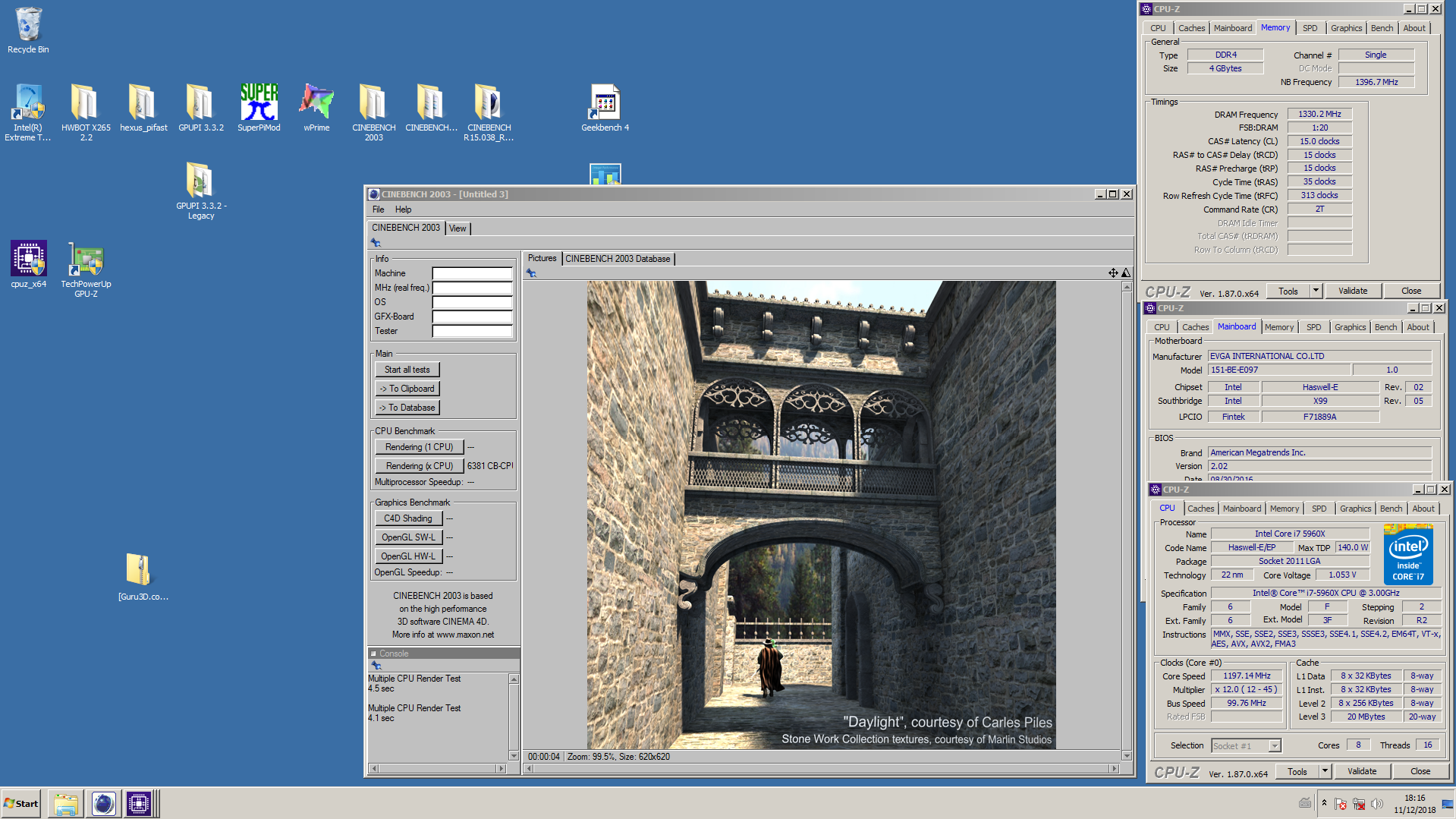Click the CPU-Z taskbar icon
Image resolution: width=1456 pixels, height=819 pixels.
[139, 804]
